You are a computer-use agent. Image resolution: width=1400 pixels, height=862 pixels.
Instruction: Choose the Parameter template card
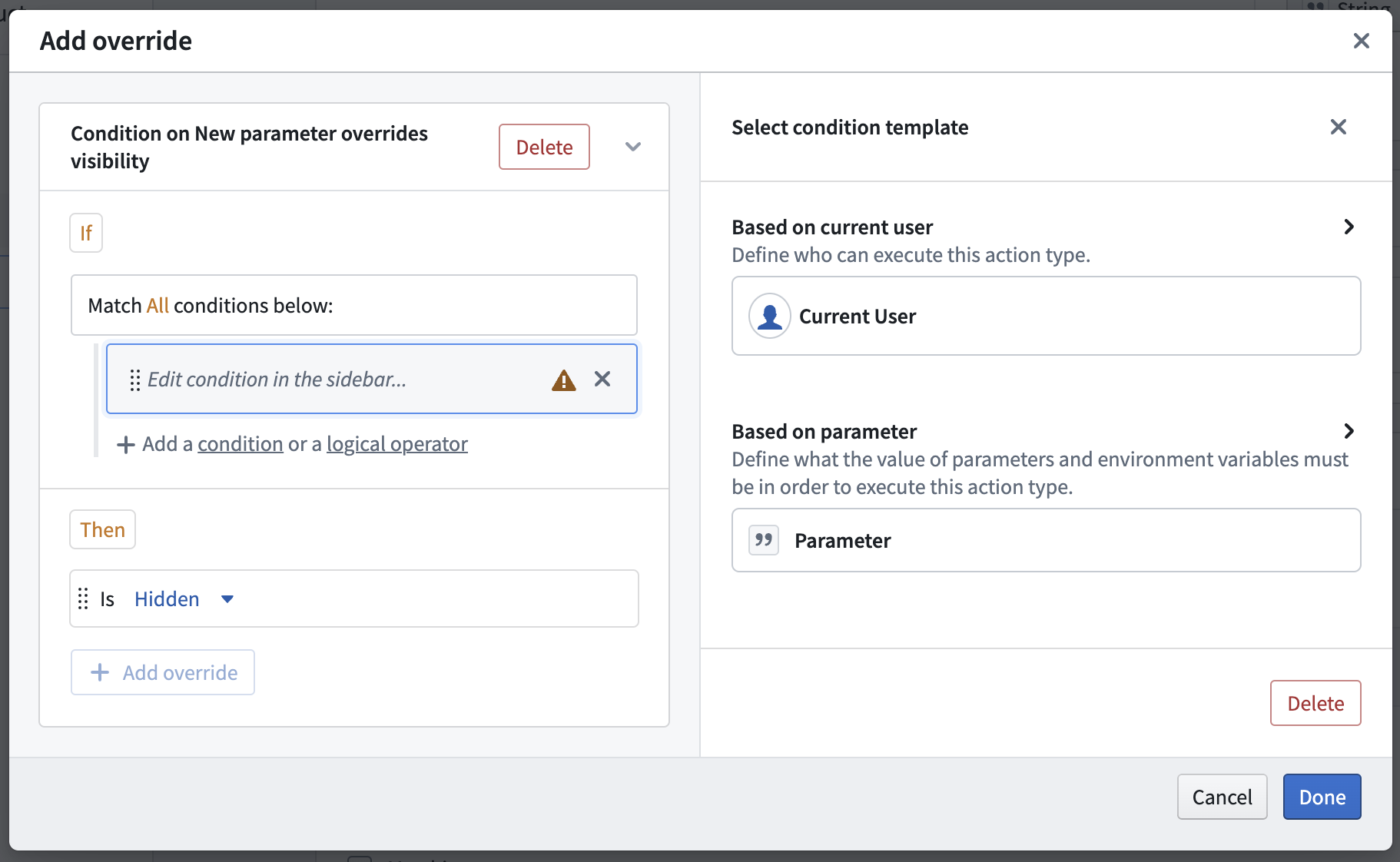click(x=1047, y=540)
